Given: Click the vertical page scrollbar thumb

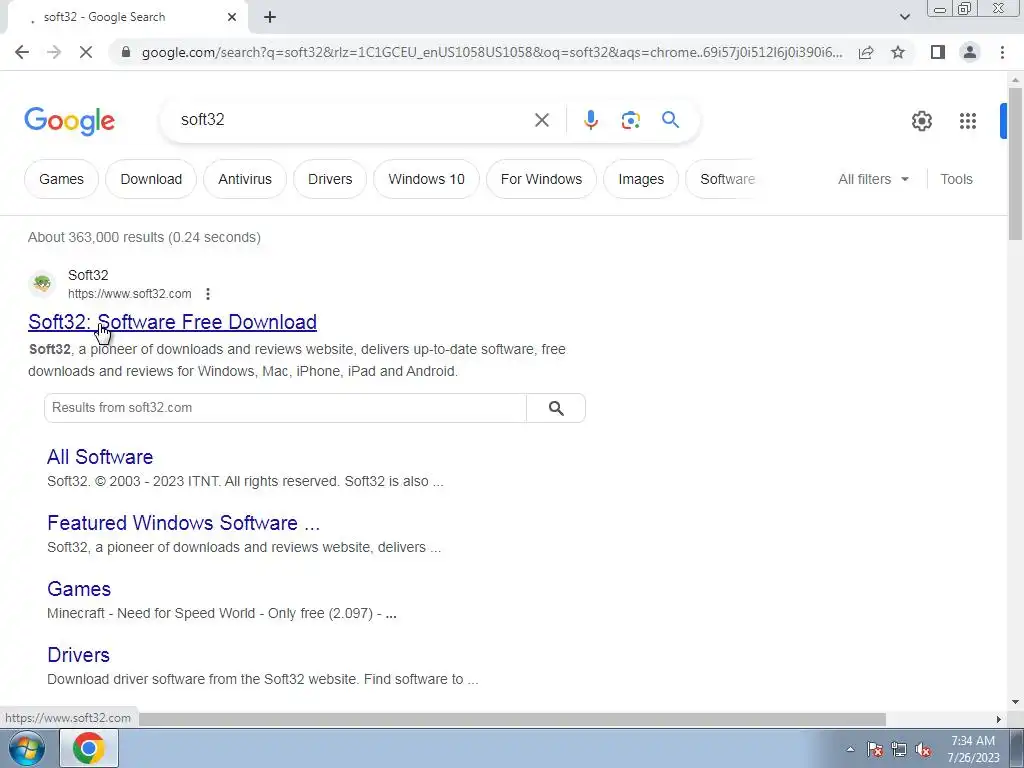Looking at the screenshot, I should [1015, 163].
